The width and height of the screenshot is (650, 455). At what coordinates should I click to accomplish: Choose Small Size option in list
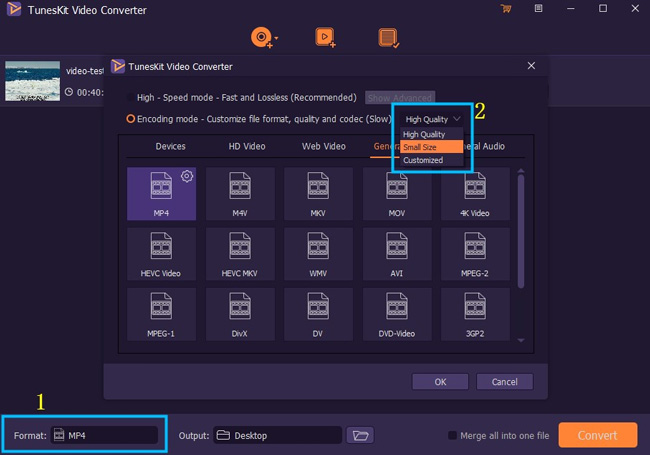pyautogui.click(x=432, y=147)
